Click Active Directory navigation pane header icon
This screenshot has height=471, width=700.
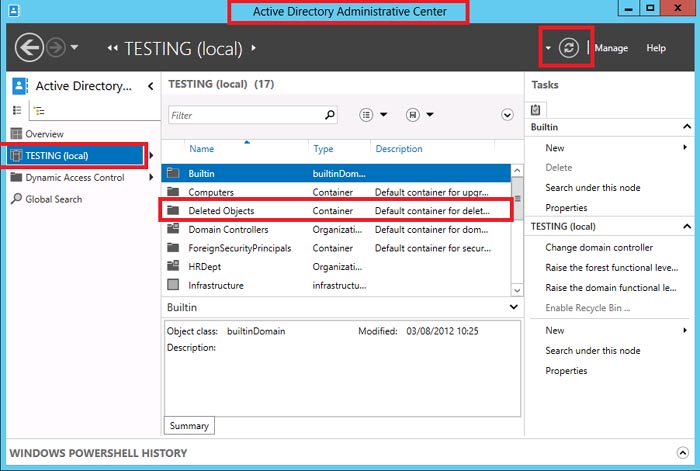pyautogui.click(x=20, y=86)
